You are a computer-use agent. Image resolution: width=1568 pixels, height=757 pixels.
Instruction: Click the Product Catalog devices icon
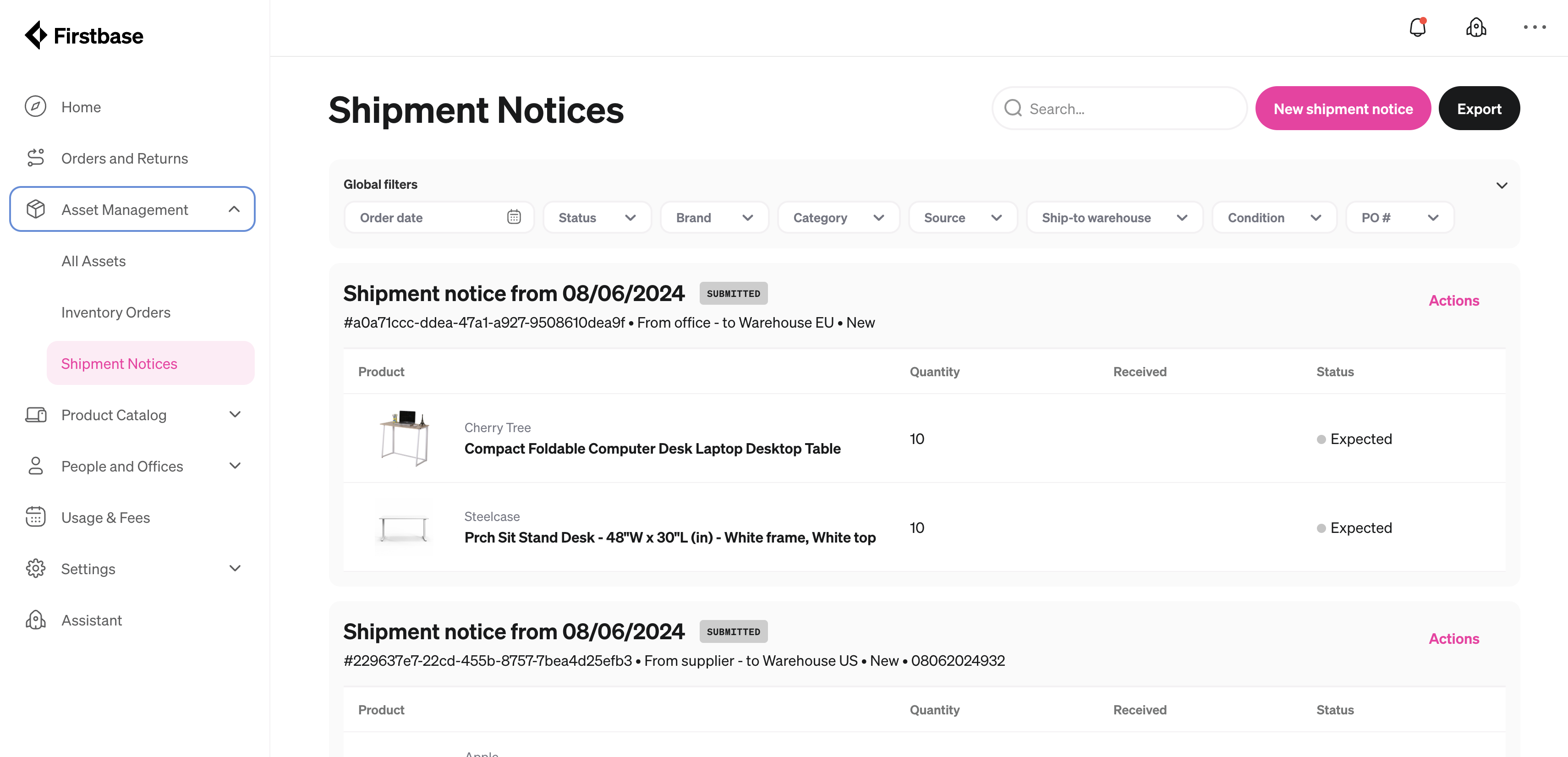[35, 414]
